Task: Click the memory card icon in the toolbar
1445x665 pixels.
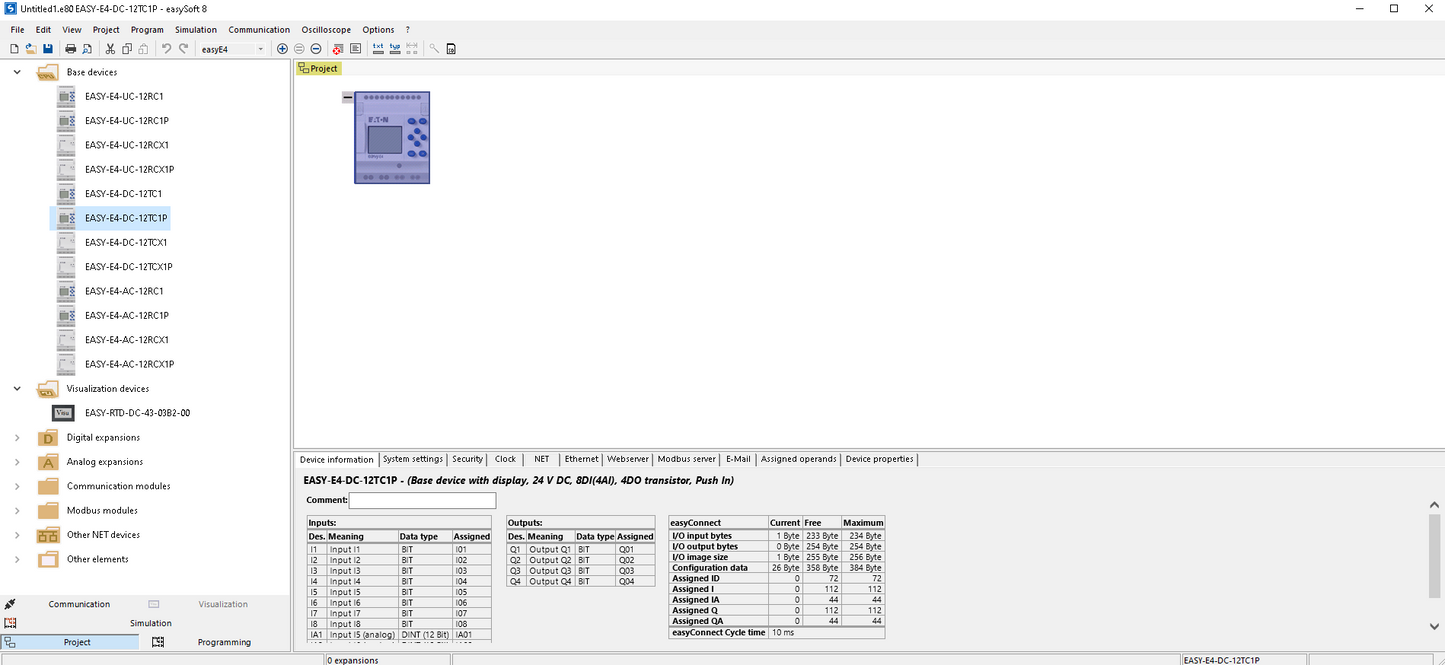Action: pos(451,49)
